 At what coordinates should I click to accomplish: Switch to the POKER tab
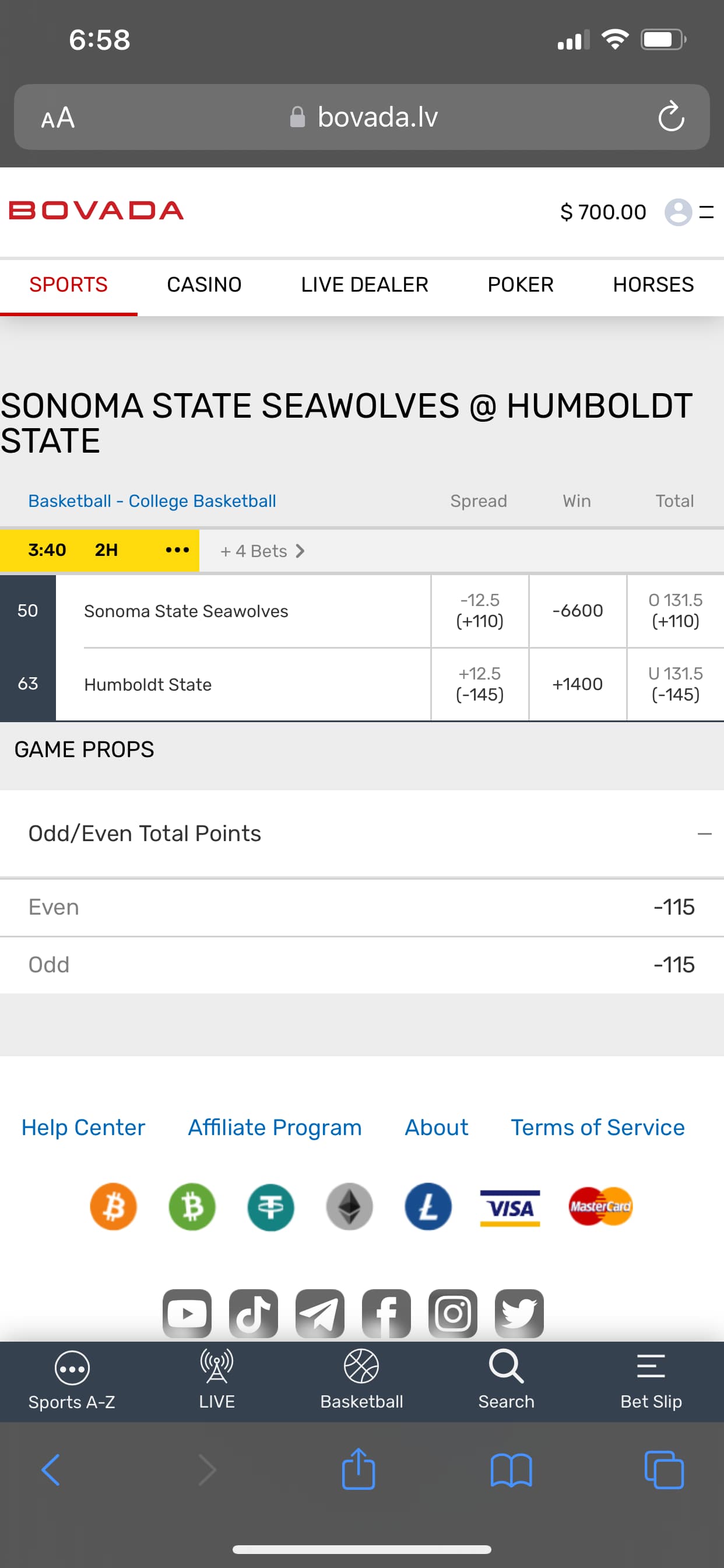pyautogui.click(x=520, y=285)
